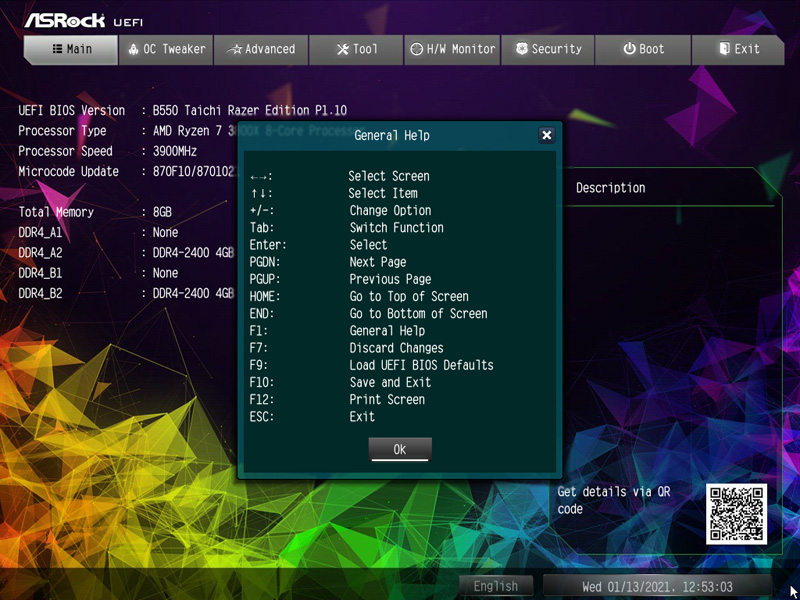800x600 pixels.
Task: Click the DDR4_B1 slot row
Action: [98, 273]
